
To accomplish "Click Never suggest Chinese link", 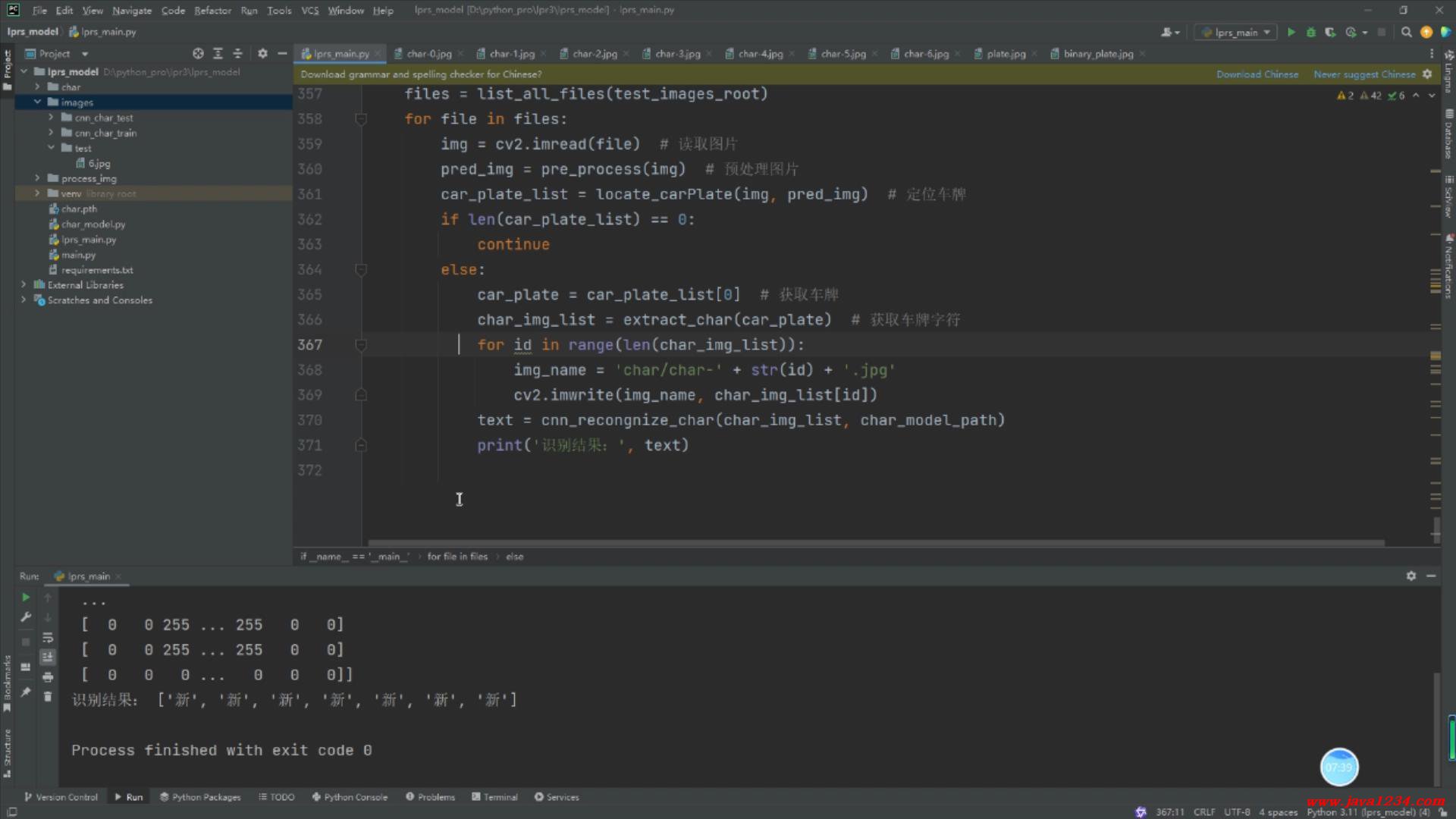I will coord(1363,74).
